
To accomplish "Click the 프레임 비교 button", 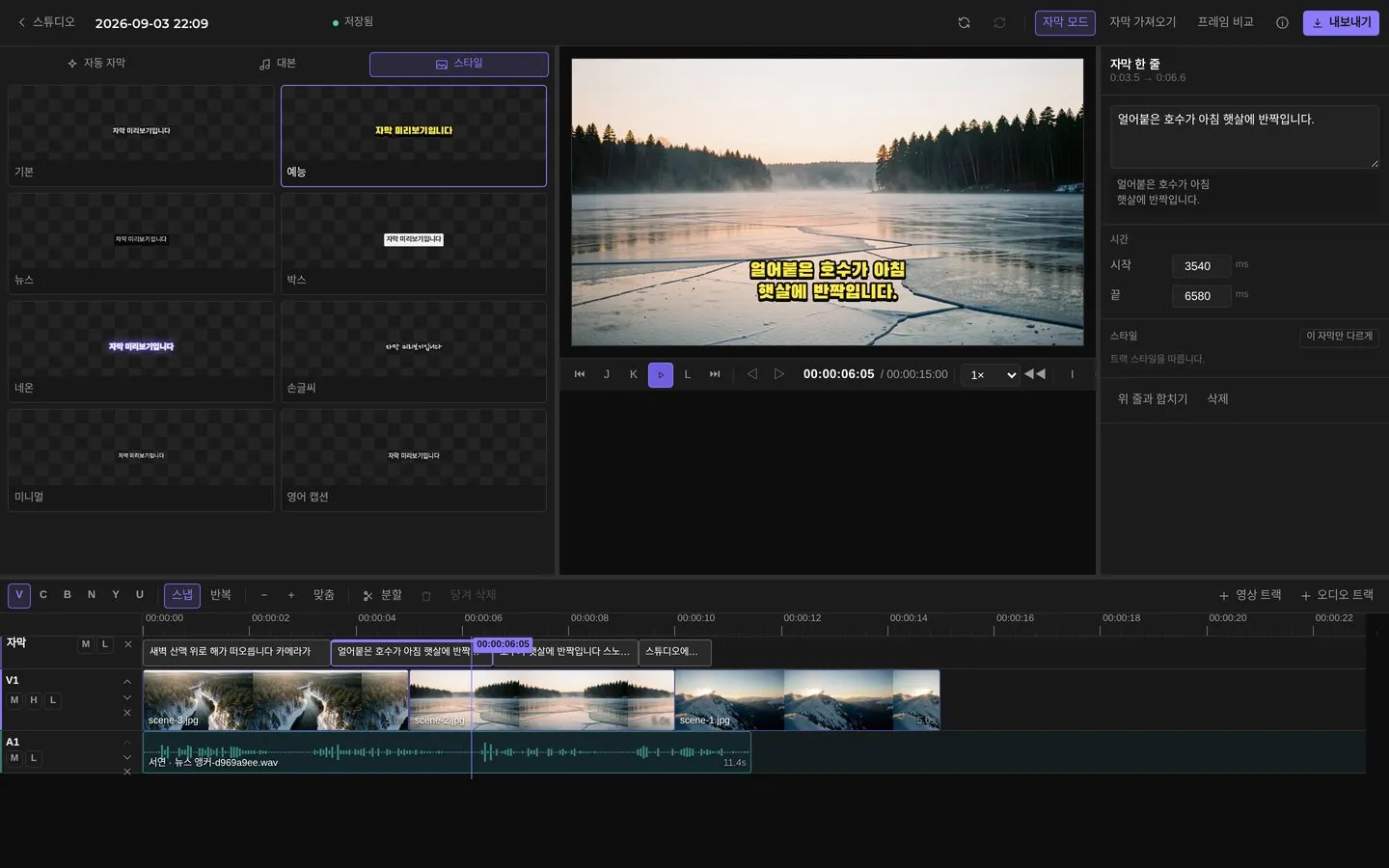I will (x=1226, y=22).
